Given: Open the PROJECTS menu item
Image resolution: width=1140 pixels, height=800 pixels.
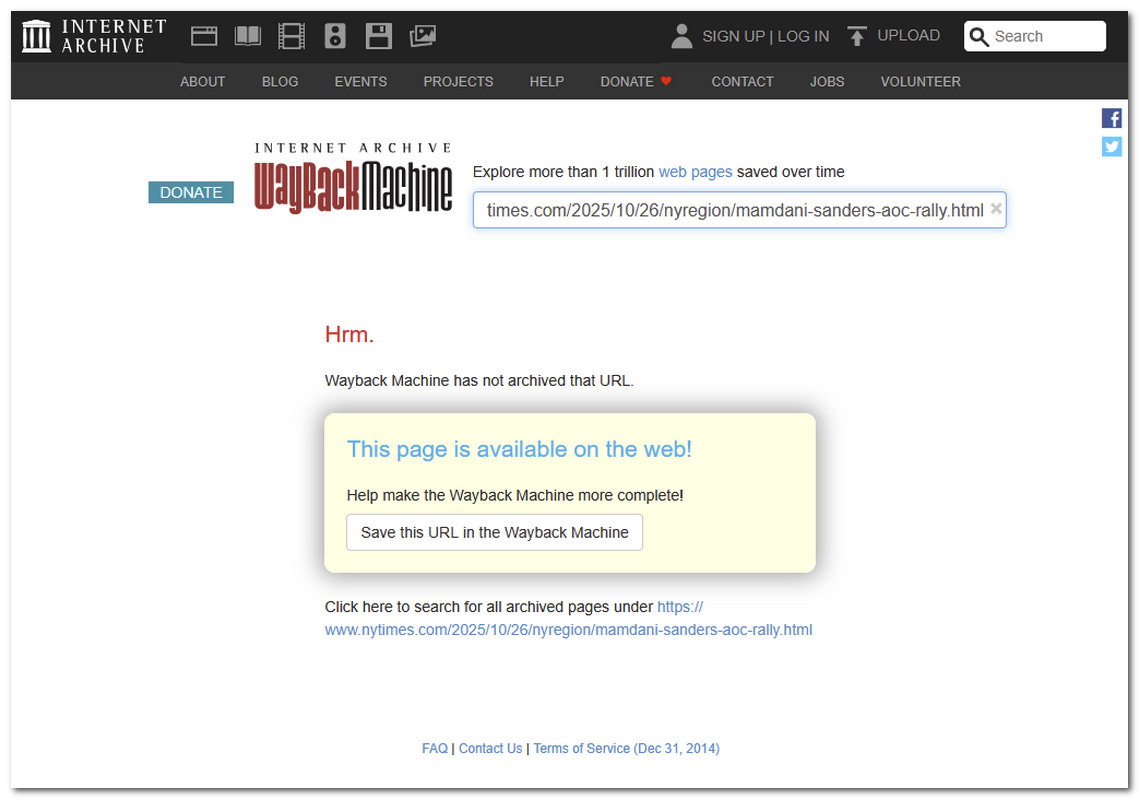Looking at the screenshot, I should 458,81.
